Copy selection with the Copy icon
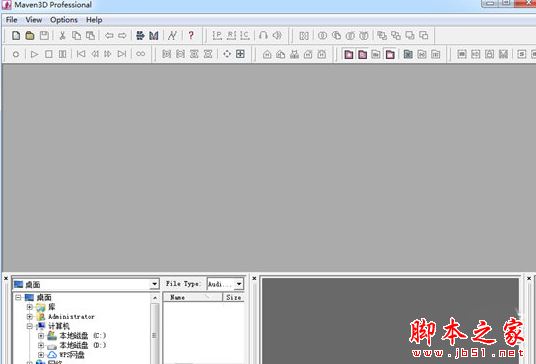 76,35
